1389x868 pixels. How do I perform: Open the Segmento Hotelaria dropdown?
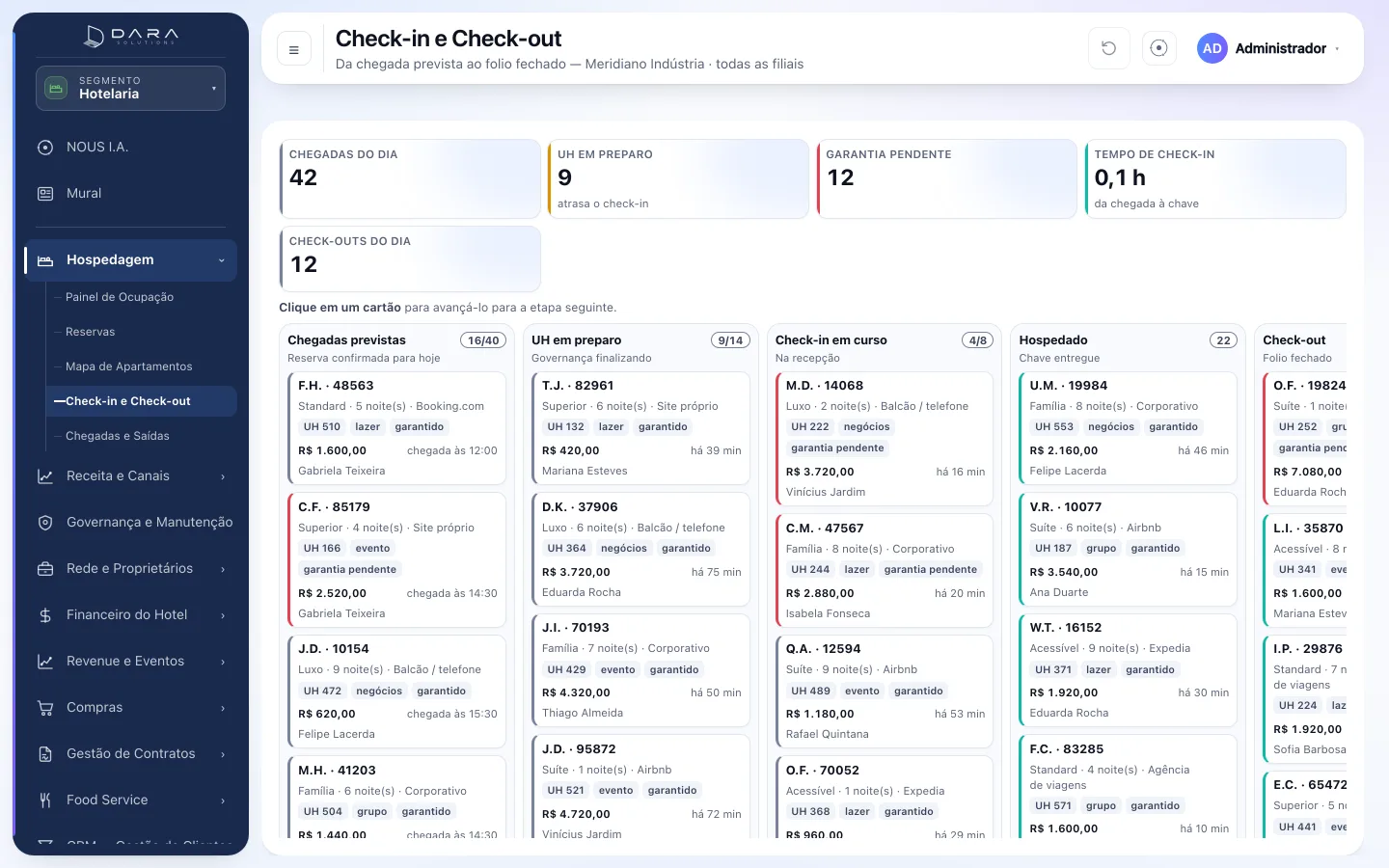pyautogui.click(x=131, y=88)
